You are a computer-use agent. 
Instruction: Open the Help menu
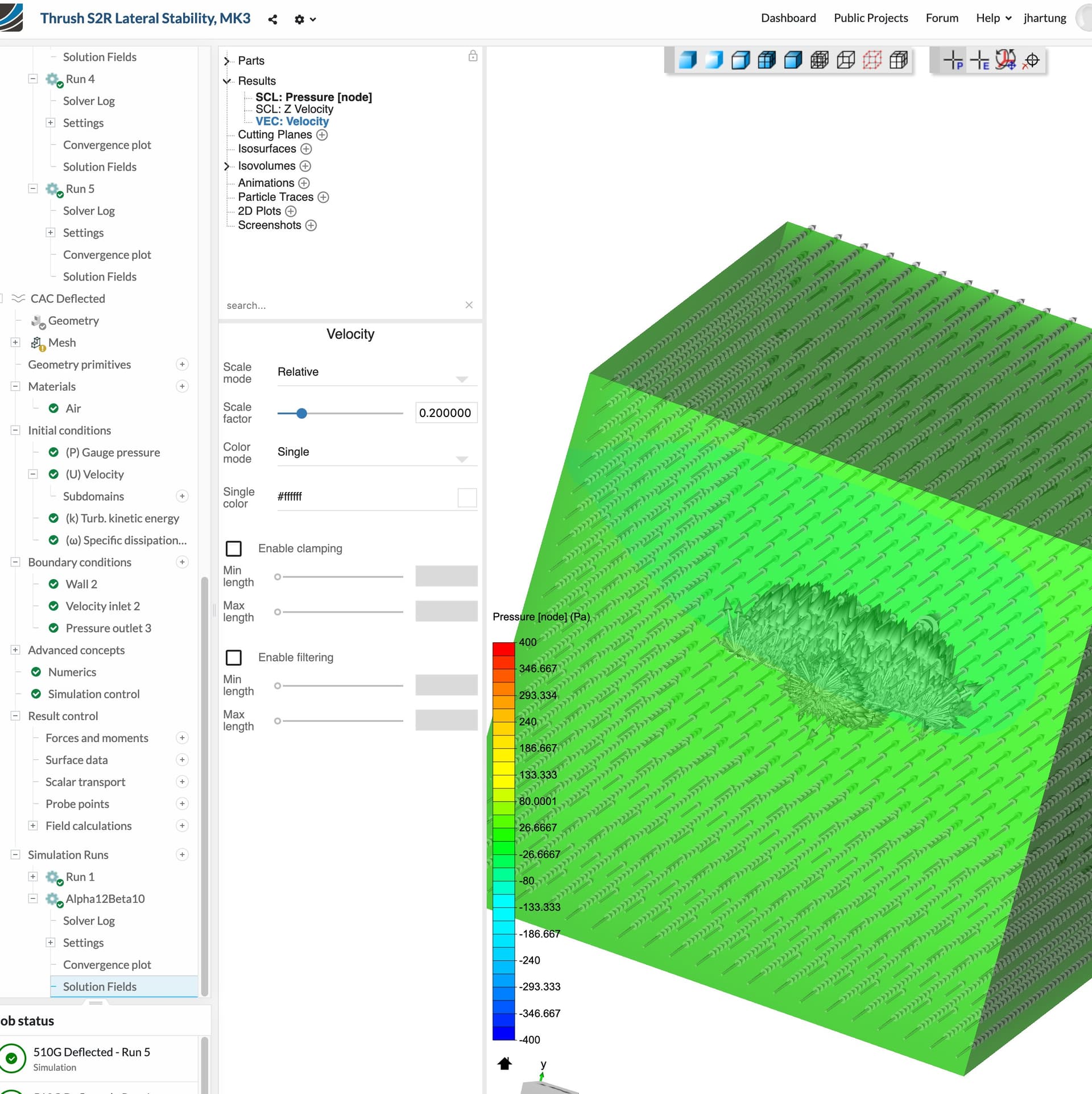993,18
